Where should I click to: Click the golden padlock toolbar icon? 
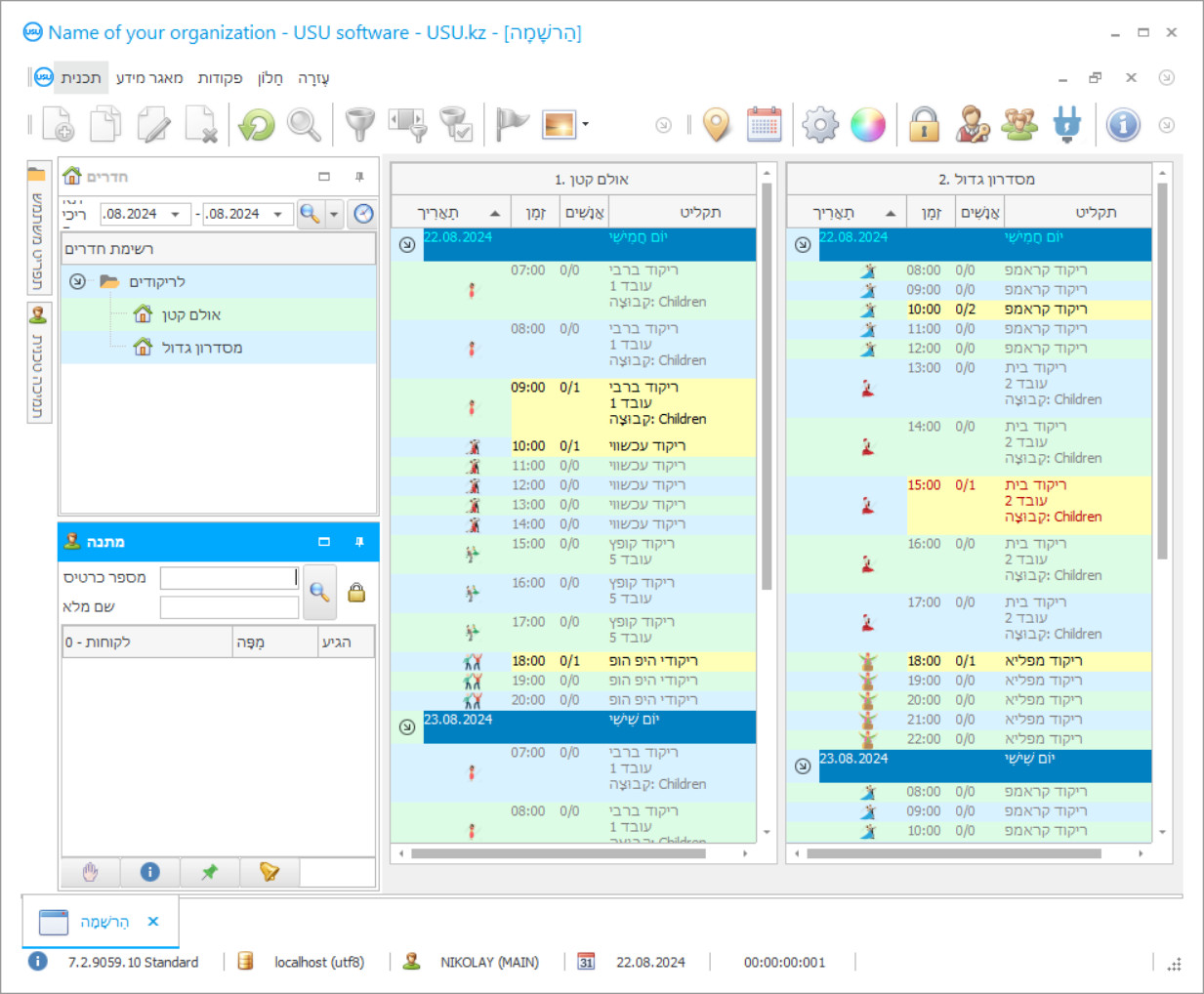(924, 125)
